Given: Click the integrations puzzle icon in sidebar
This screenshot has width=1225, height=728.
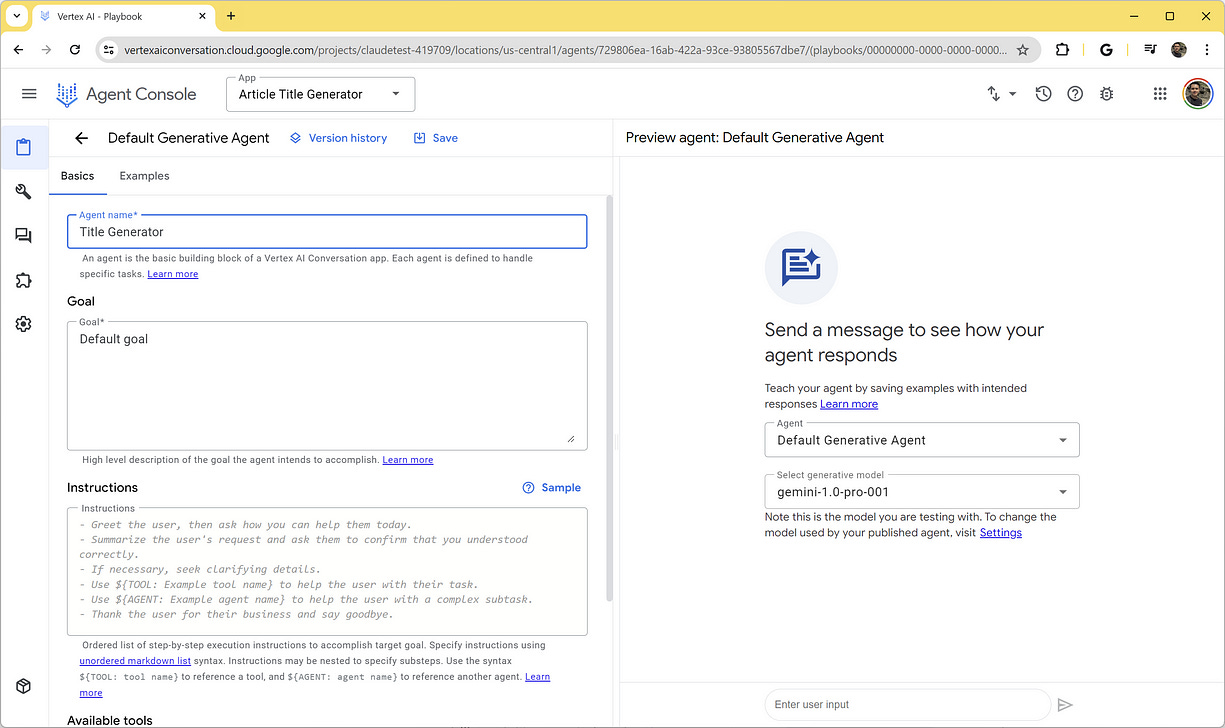Looking at the screenshot, I should (23, 280).
